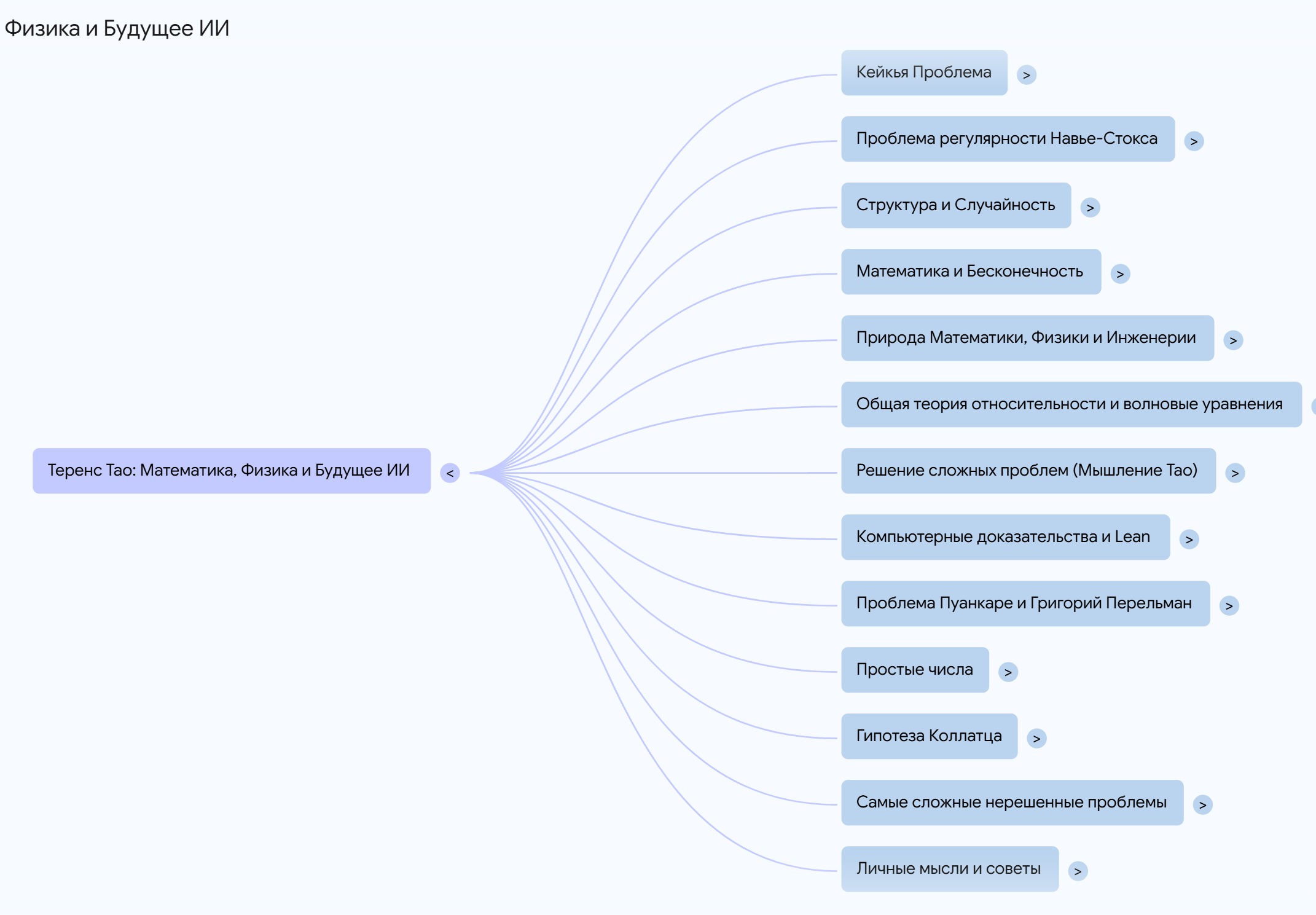Expand the Структура и Случайность branch arrow
The height and width of the screenshot is (915, 1316).
[x=1090, y=208]
